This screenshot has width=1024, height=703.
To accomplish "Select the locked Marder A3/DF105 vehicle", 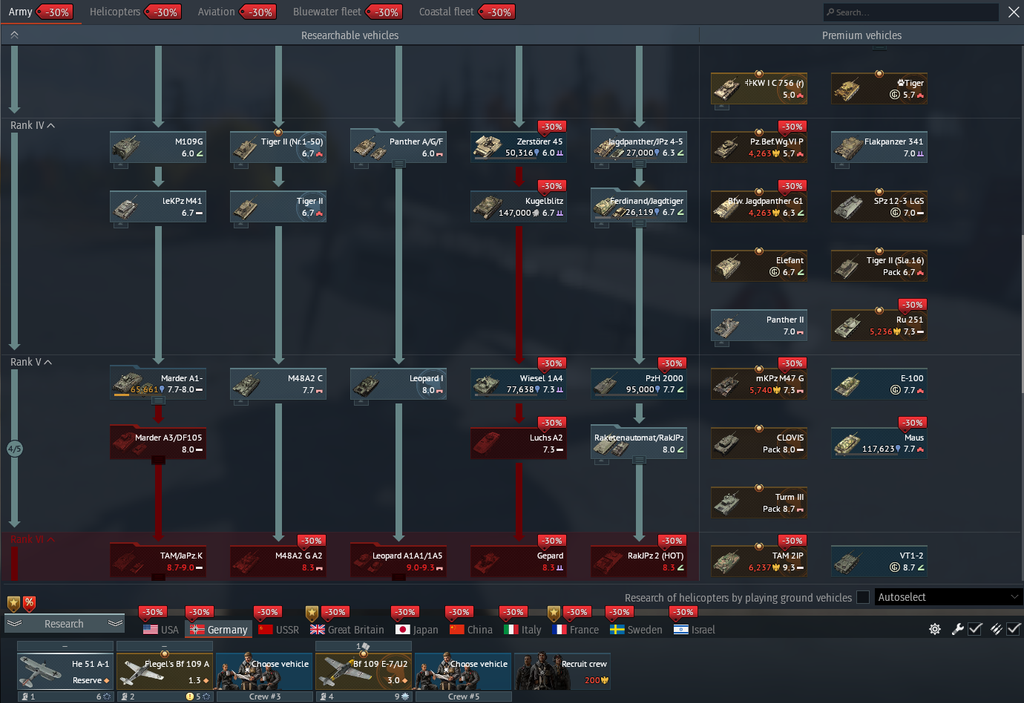I will click(x=158, y=443).
